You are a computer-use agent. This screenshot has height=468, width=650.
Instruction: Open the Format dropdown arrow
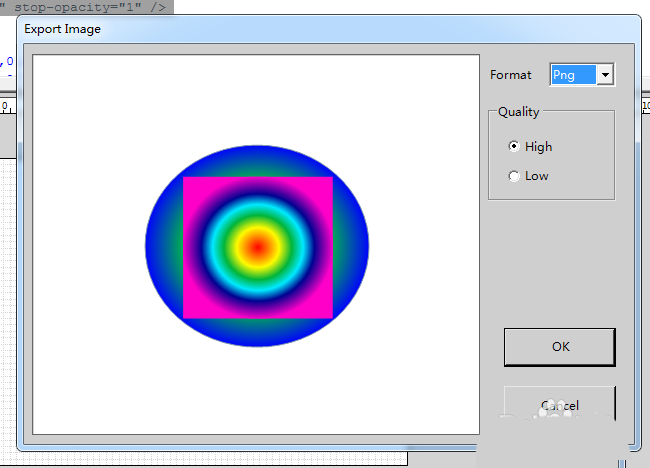[605, 75]
